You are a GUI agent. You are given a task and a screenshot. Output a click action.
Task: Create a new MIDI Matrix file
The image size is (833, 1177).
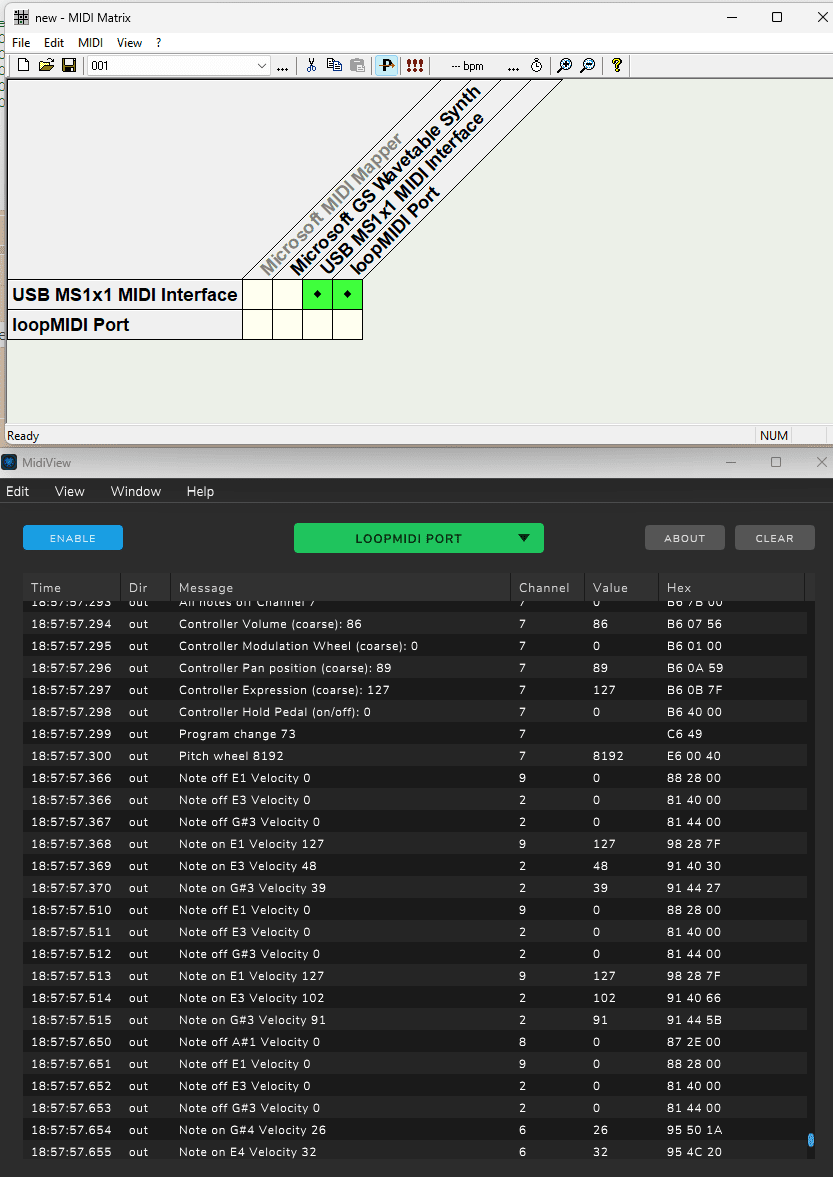point(23,65)
